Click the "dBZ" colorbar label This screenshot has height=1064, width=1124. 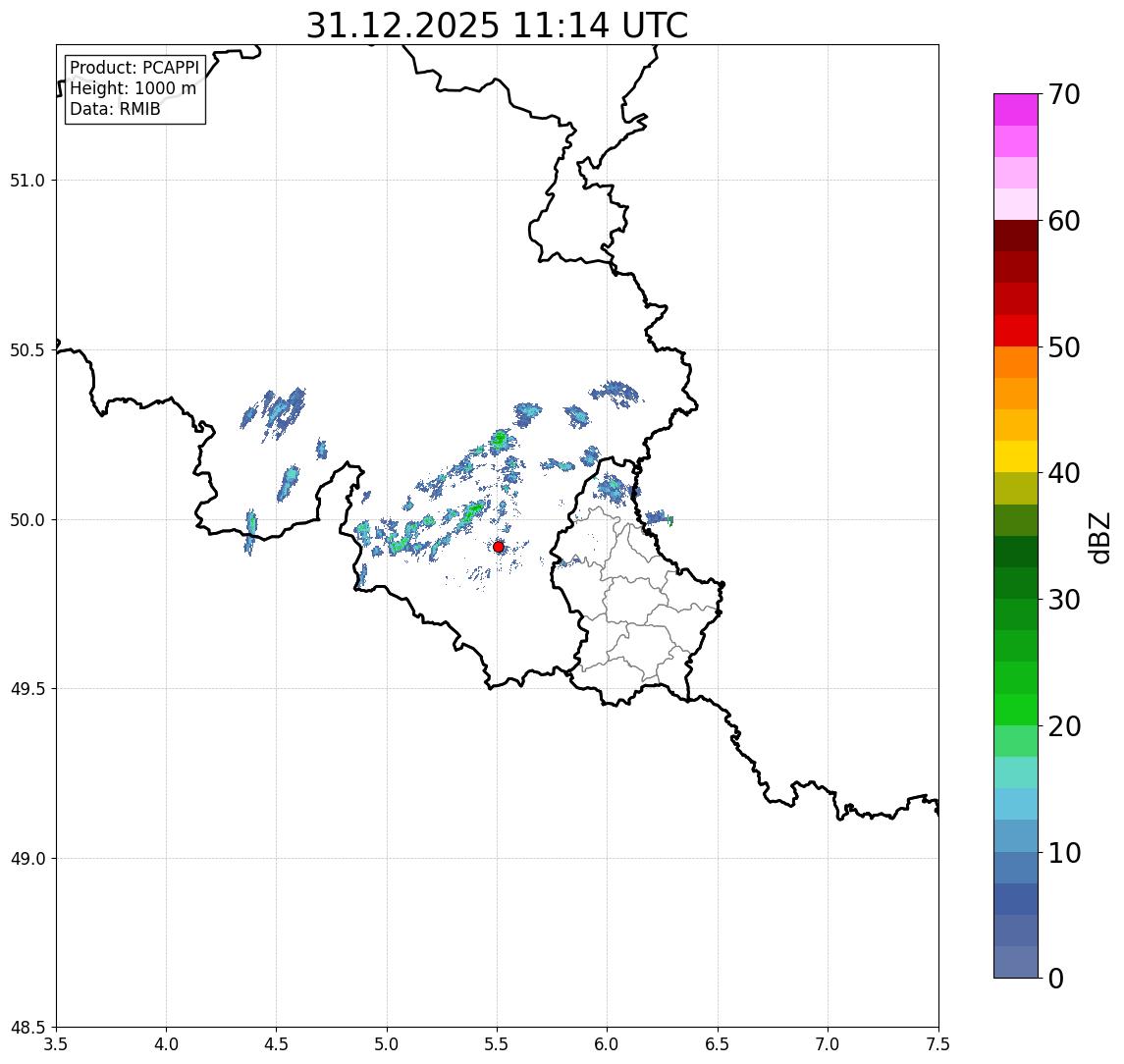(x=1098, y=537)
